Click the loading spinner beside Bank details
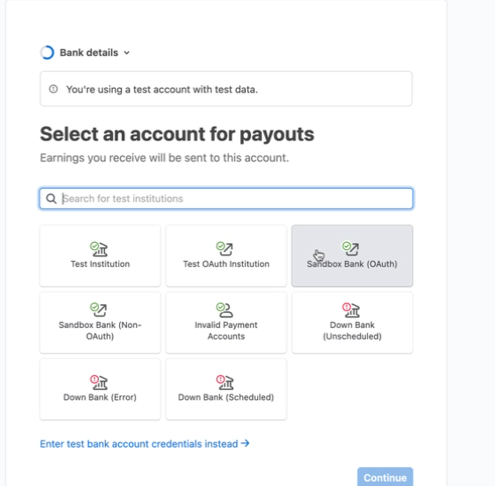The height and width of the screenshot is (486, 495). (x=47, y=52)
